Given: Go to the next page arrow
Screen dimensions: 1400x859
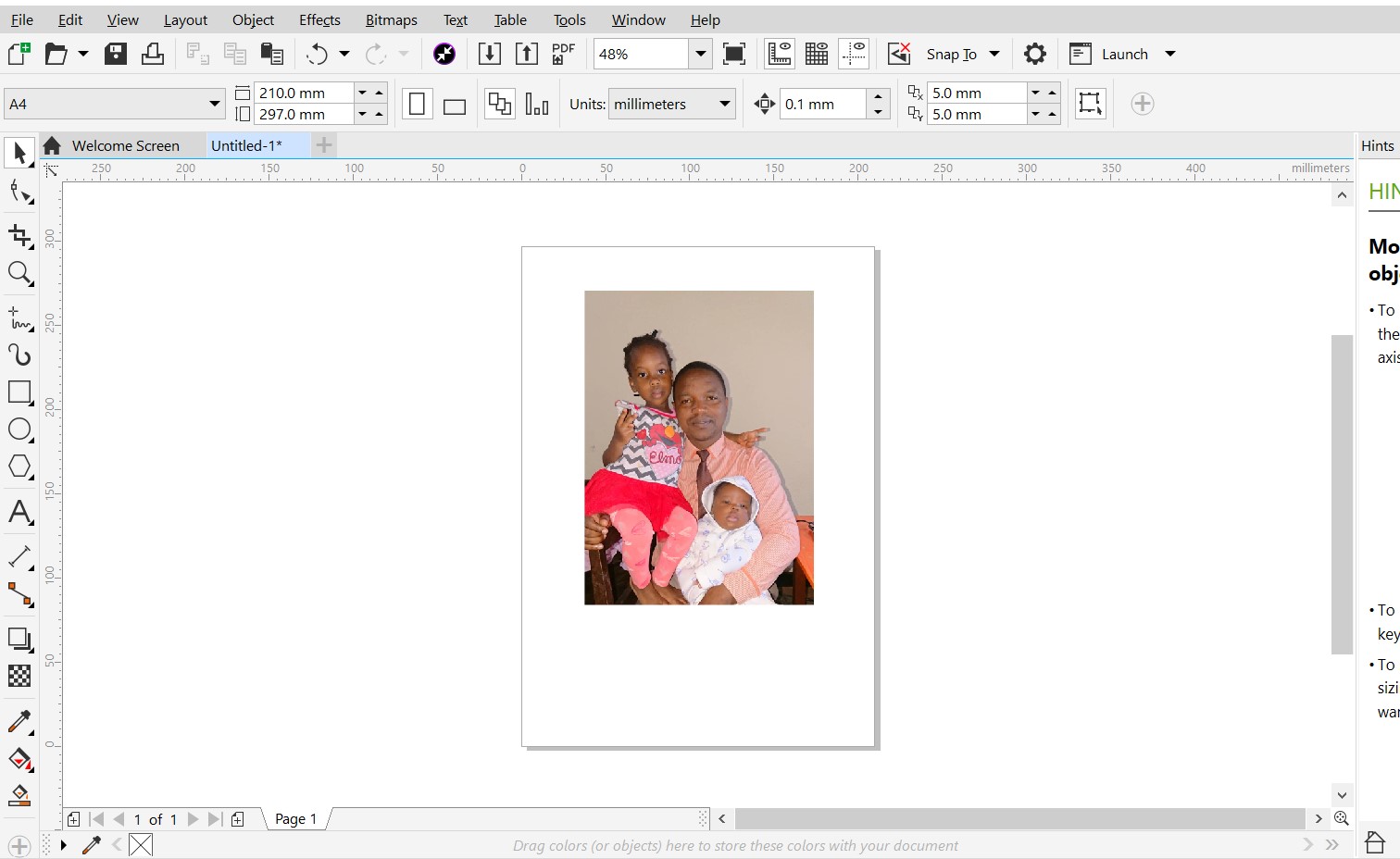Looking at the screenshot, I should [193, 819].
